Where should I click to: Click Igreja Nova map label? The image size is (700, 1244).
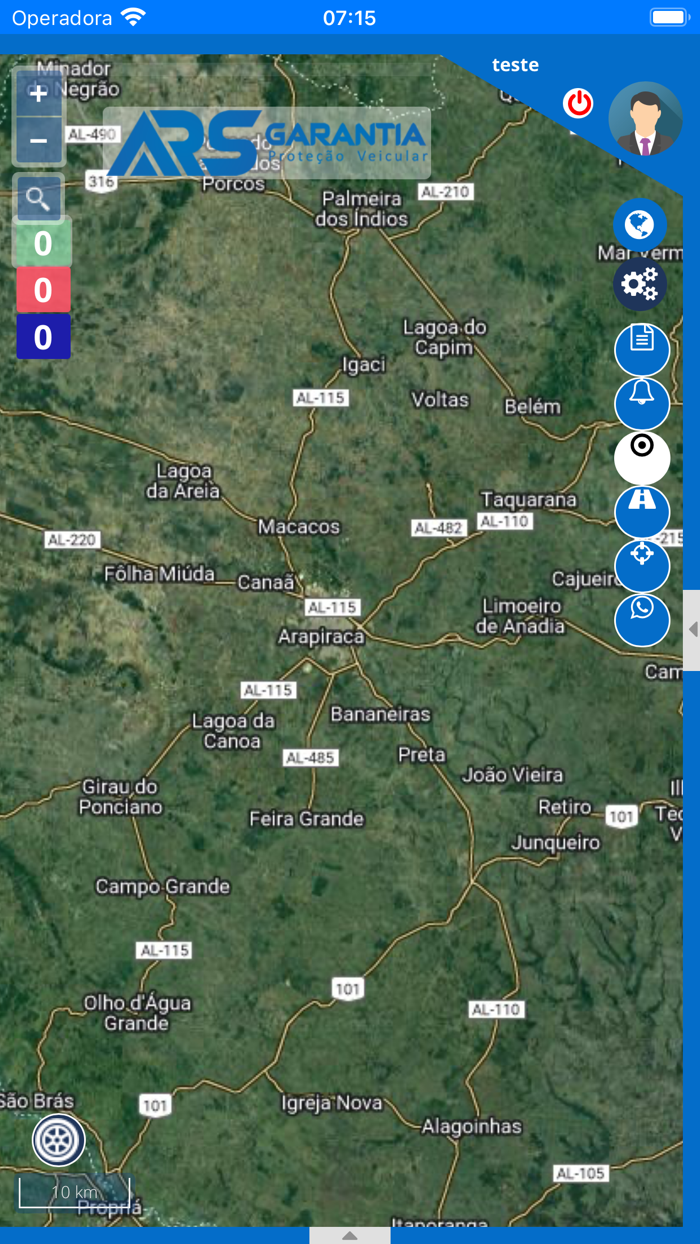(x=332, y=1103)
